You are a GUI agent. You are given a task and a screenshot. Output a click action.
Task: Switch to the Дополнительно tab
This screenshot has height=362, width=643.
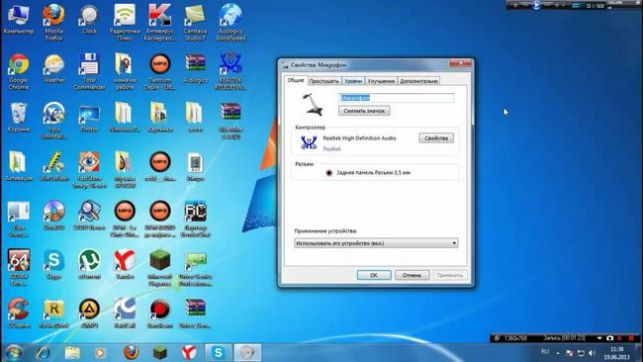tap(419, 81)
